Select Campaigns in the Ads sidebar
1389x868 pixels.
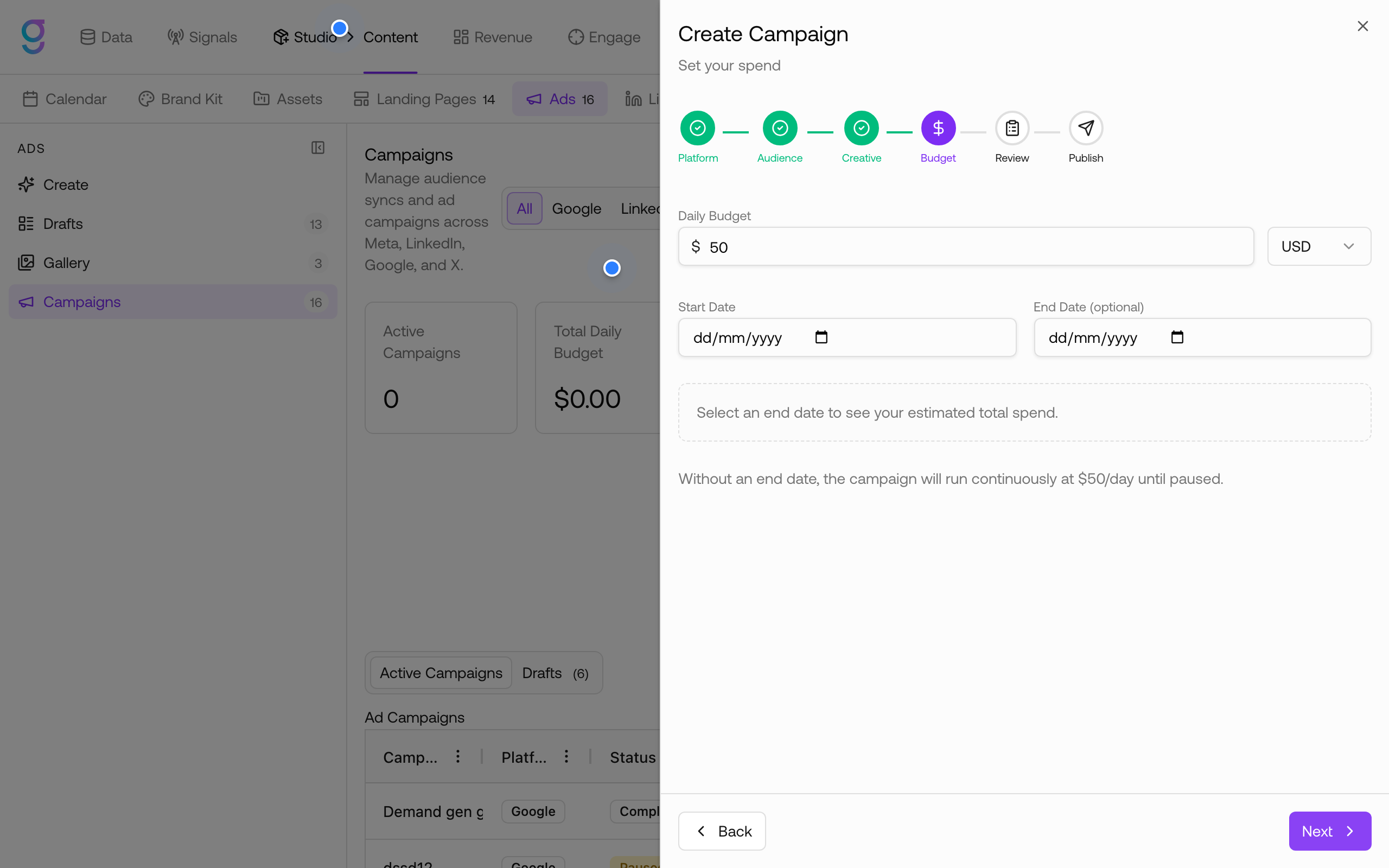pos(173,302)
